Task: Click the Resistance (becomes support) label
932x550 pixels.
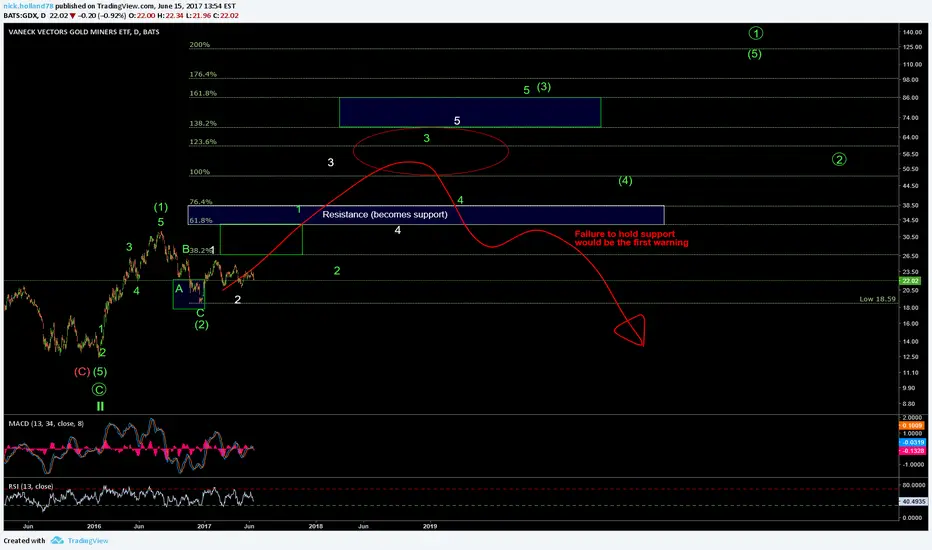Action: (x=385, y=214)
